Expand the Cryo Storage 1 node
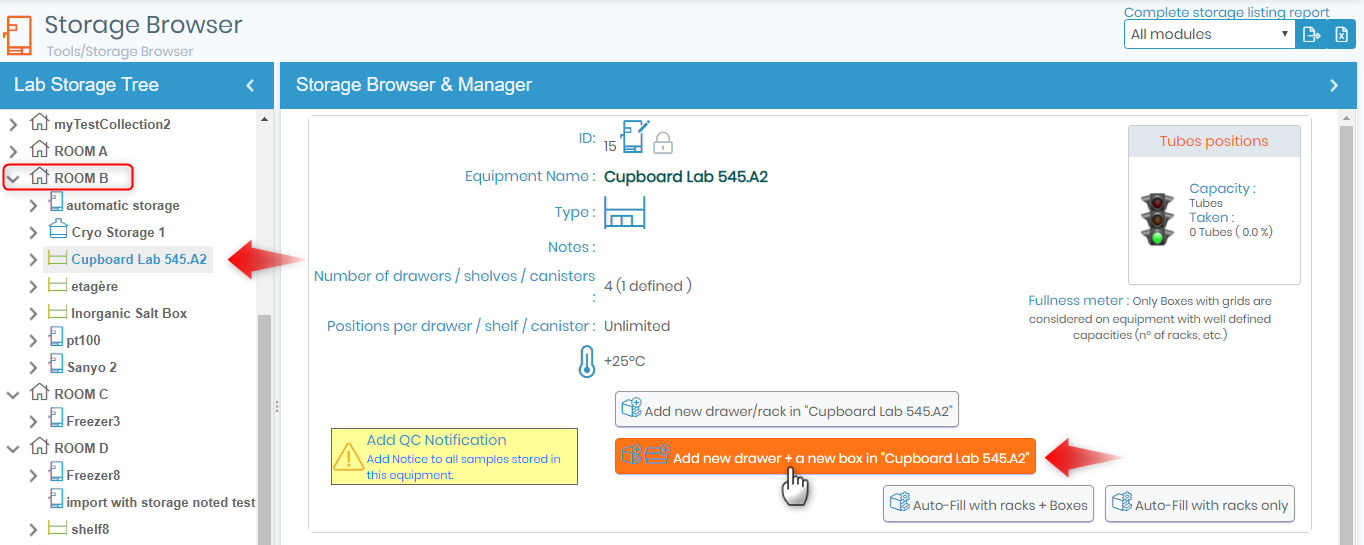The height and width of the screenshot is (545, 1364). tap(33, 233)
